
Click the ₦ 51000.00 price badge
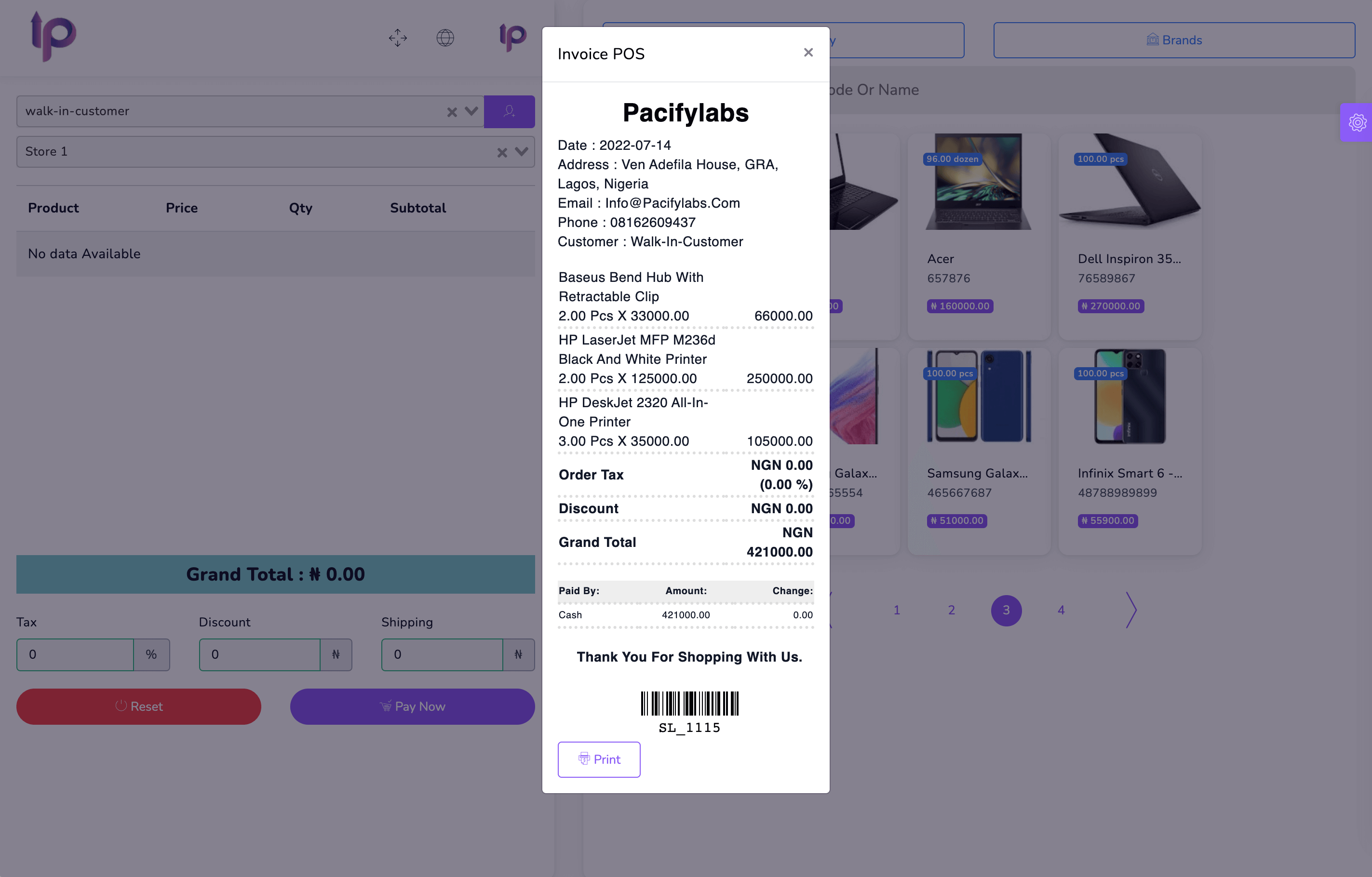957,520
